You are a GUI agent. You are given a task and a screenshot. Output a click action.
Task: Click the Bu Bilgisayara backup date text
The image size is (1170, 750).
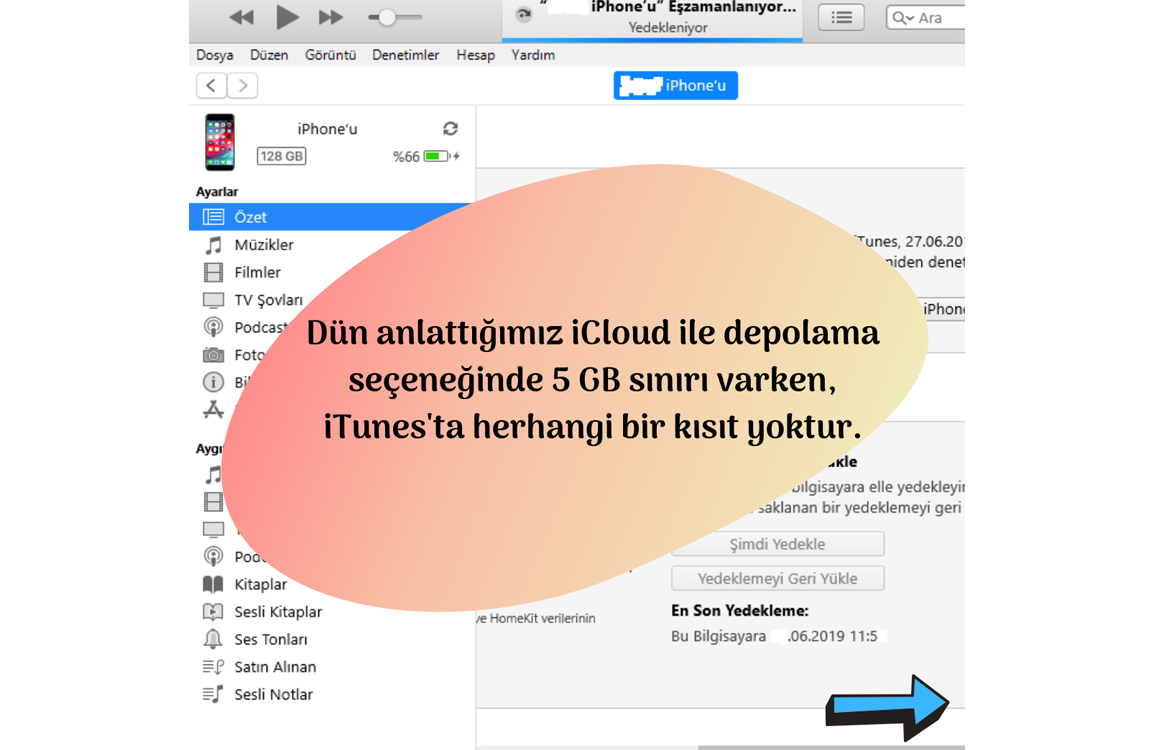tap(774, 637)
